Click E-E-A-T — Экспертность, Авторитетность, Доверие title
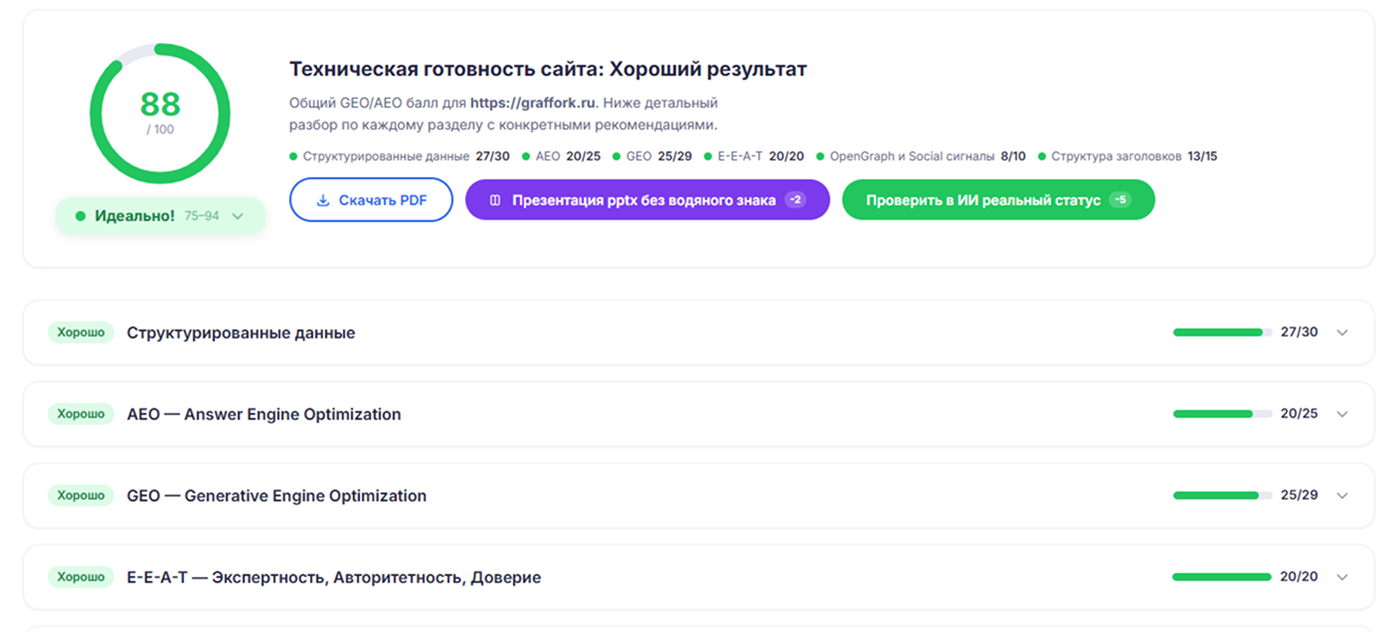The height and width of the screenshot is (632, 1397). click(334, 577)
